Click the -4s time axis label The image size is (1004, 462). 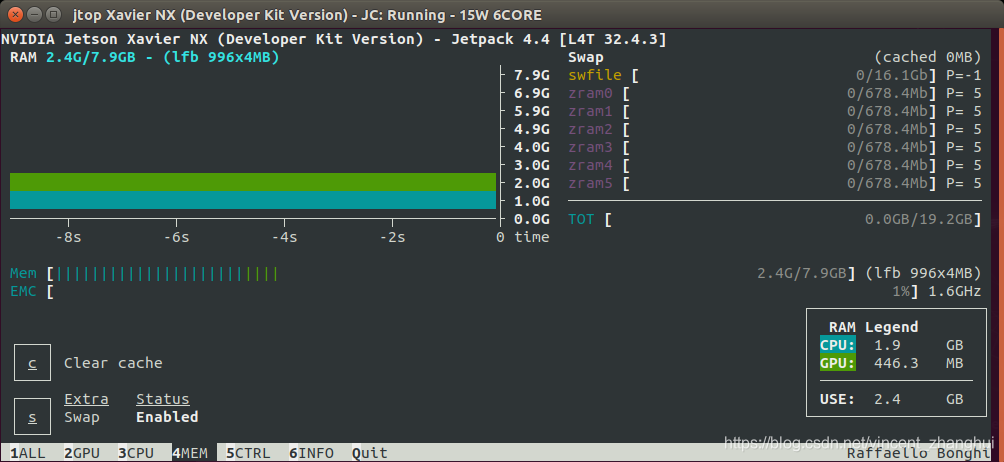(284, 237)
